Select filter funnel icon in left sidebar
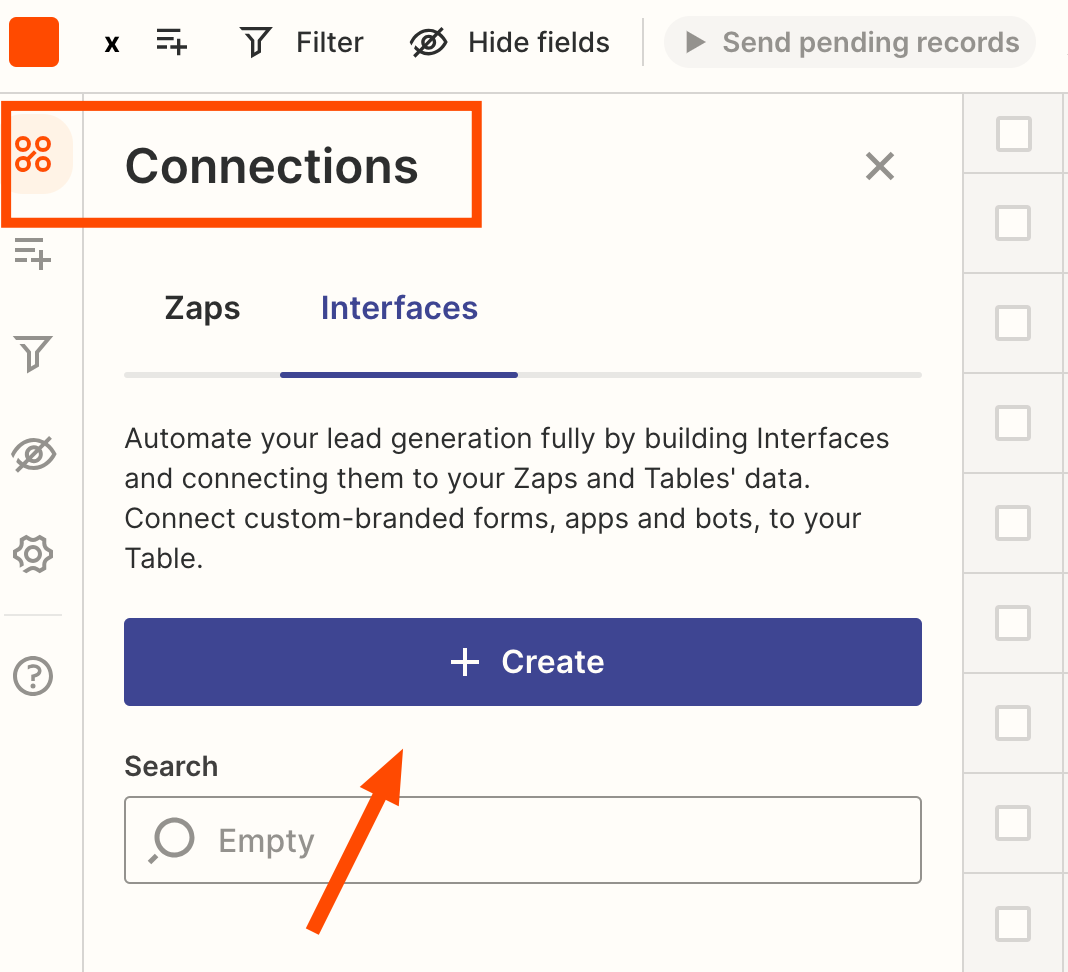Image resolution: width=1068 pixels, height=972 pixels. [x=33, y=354]
